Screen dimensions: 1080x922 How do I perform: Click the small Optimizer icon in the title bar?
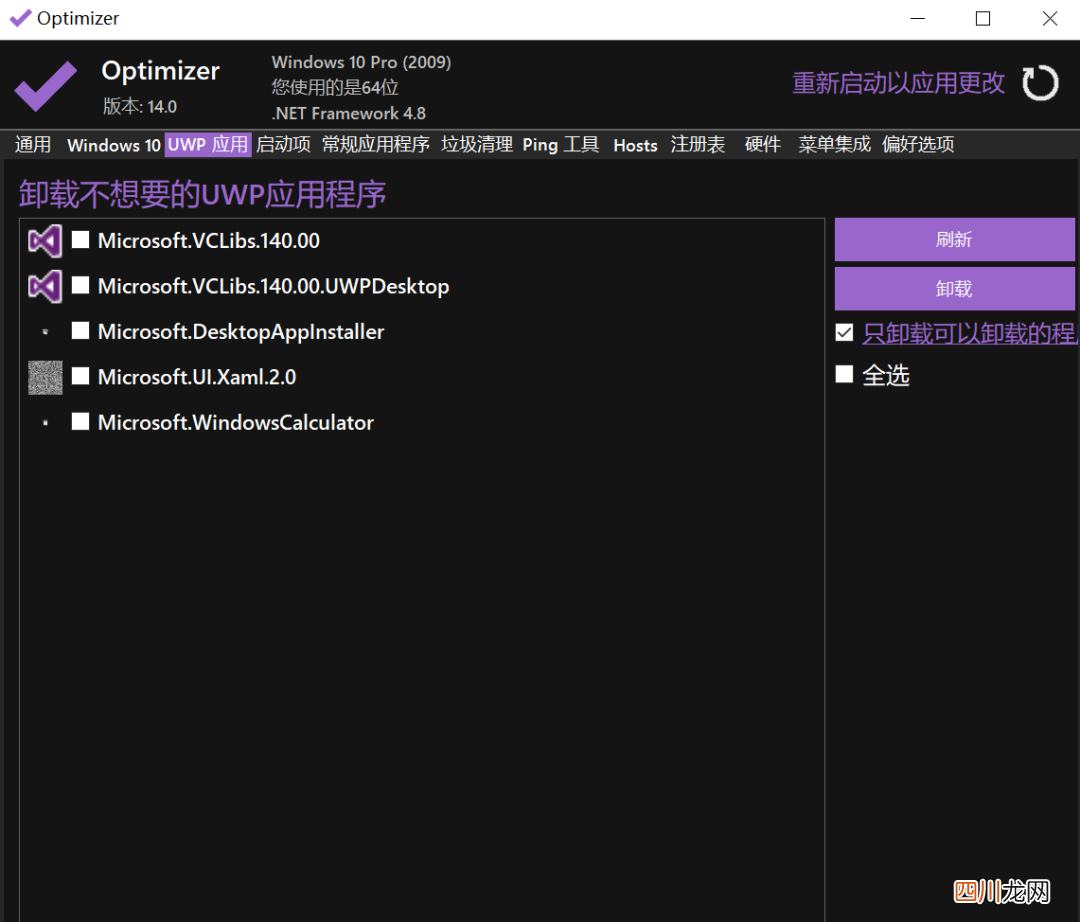20,18
